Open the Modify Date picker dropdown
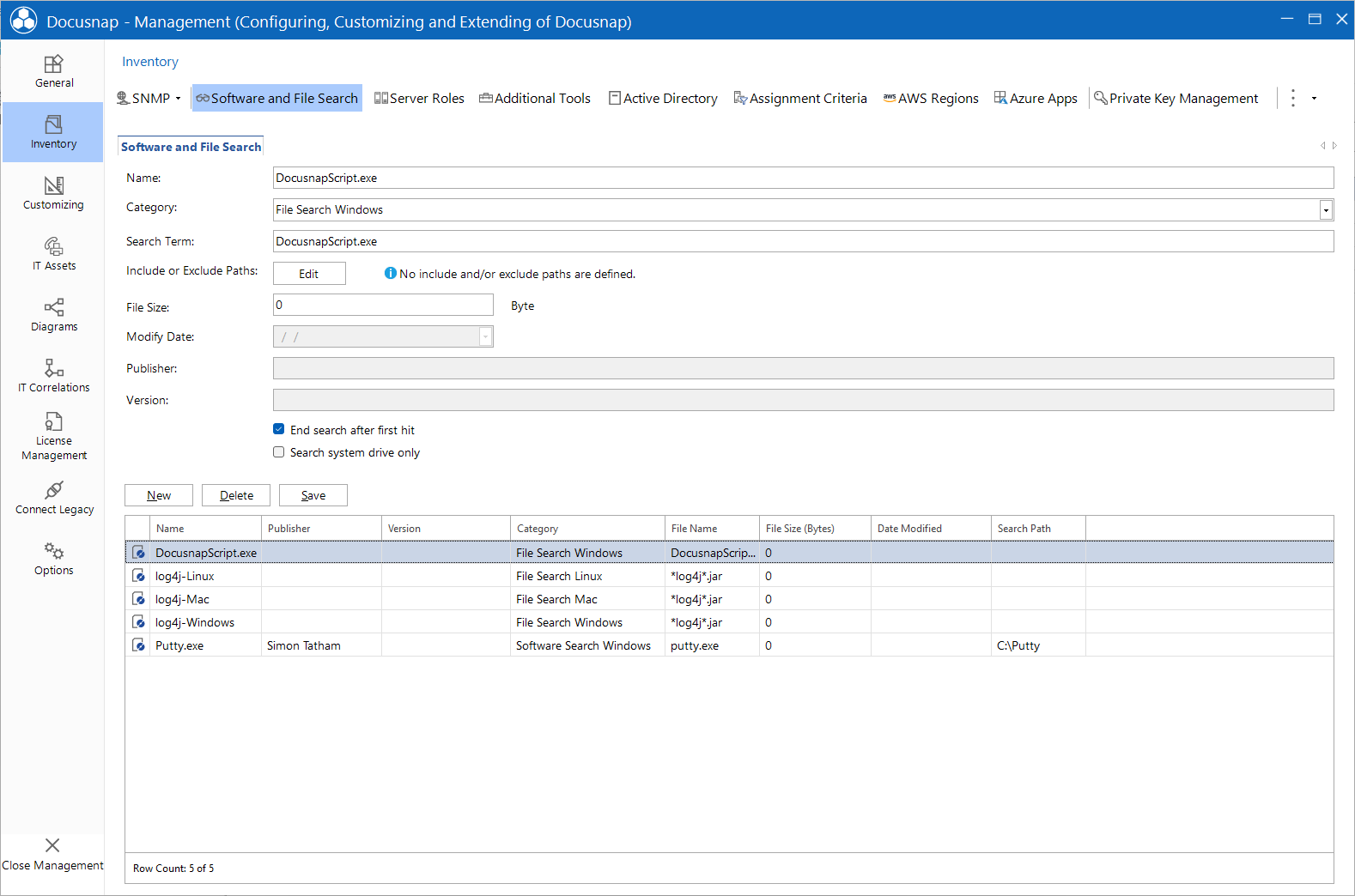1355x896 pixels. tap(485, 336)
